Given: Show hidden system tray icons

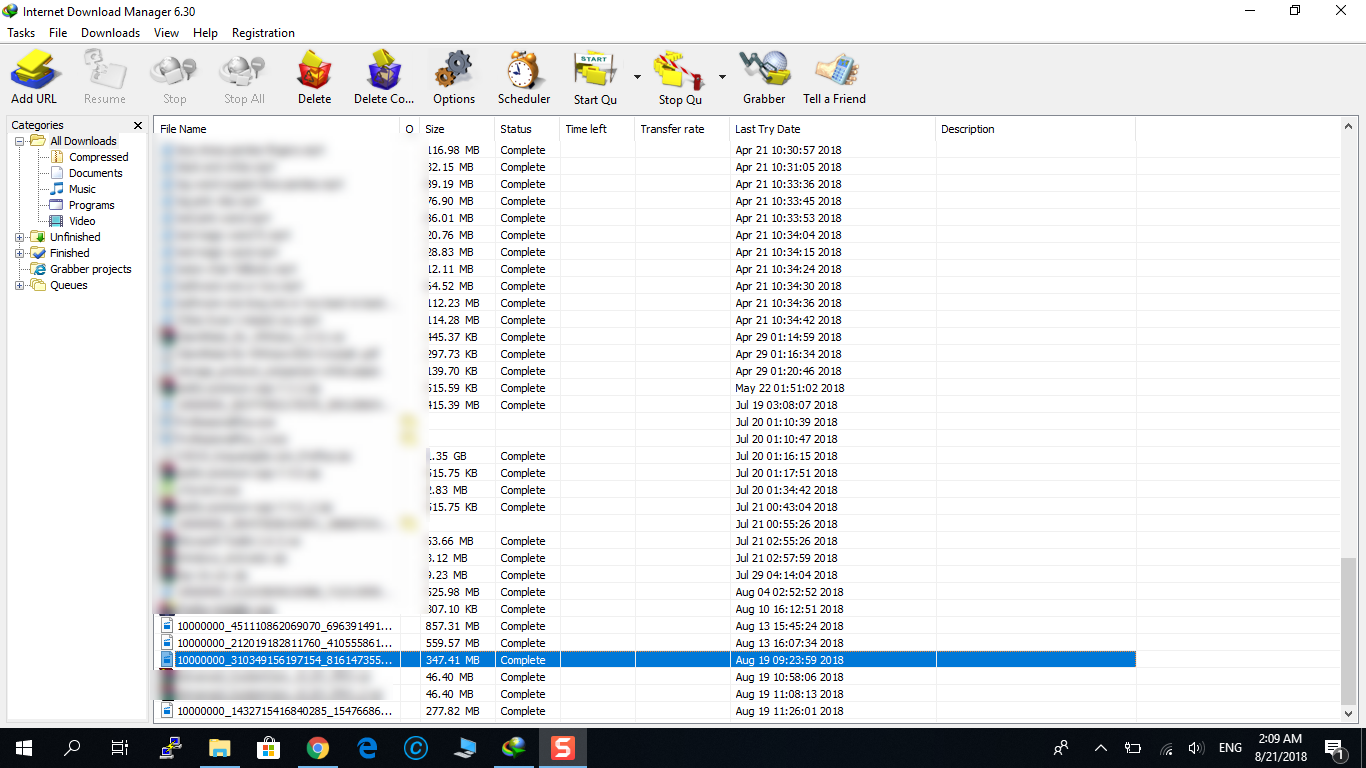Looking at the screenshot, I should click(x=1101, y=748).
